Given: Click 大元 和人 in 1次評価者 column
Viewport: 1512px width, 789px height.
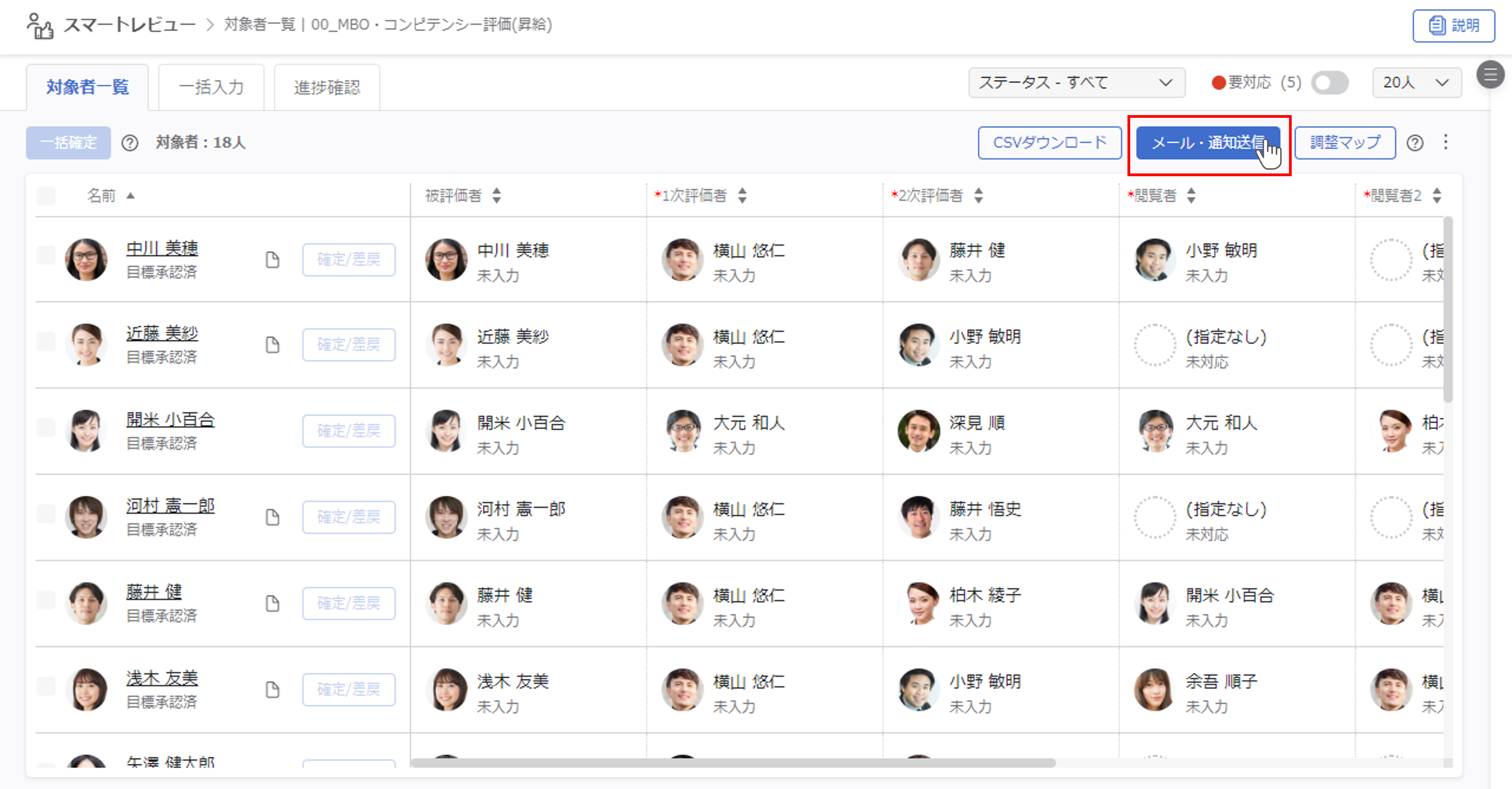Looking at the screenshot, I should click(749, 423).
